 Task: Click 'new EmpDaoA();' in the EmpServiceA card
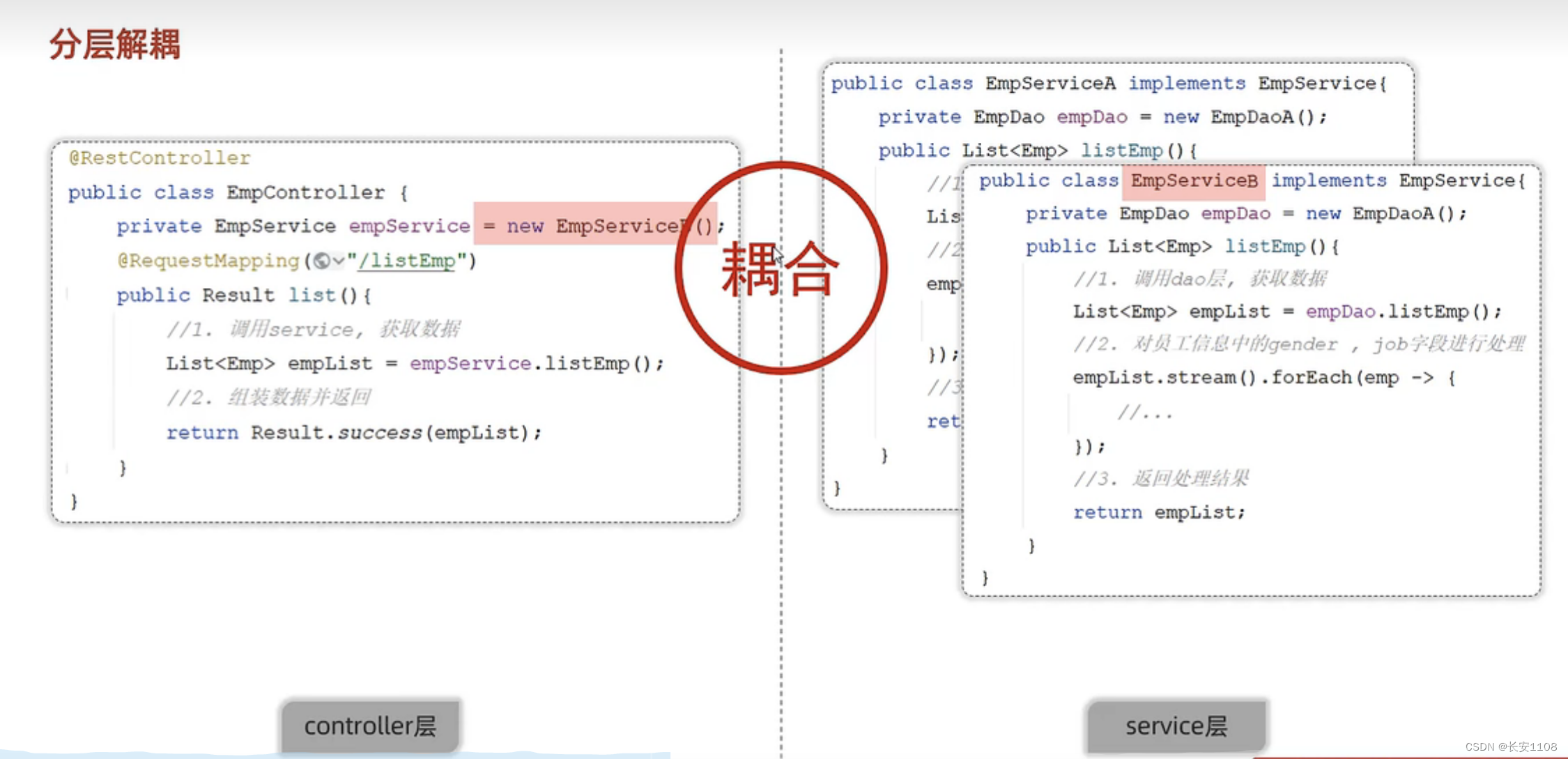1245,117
